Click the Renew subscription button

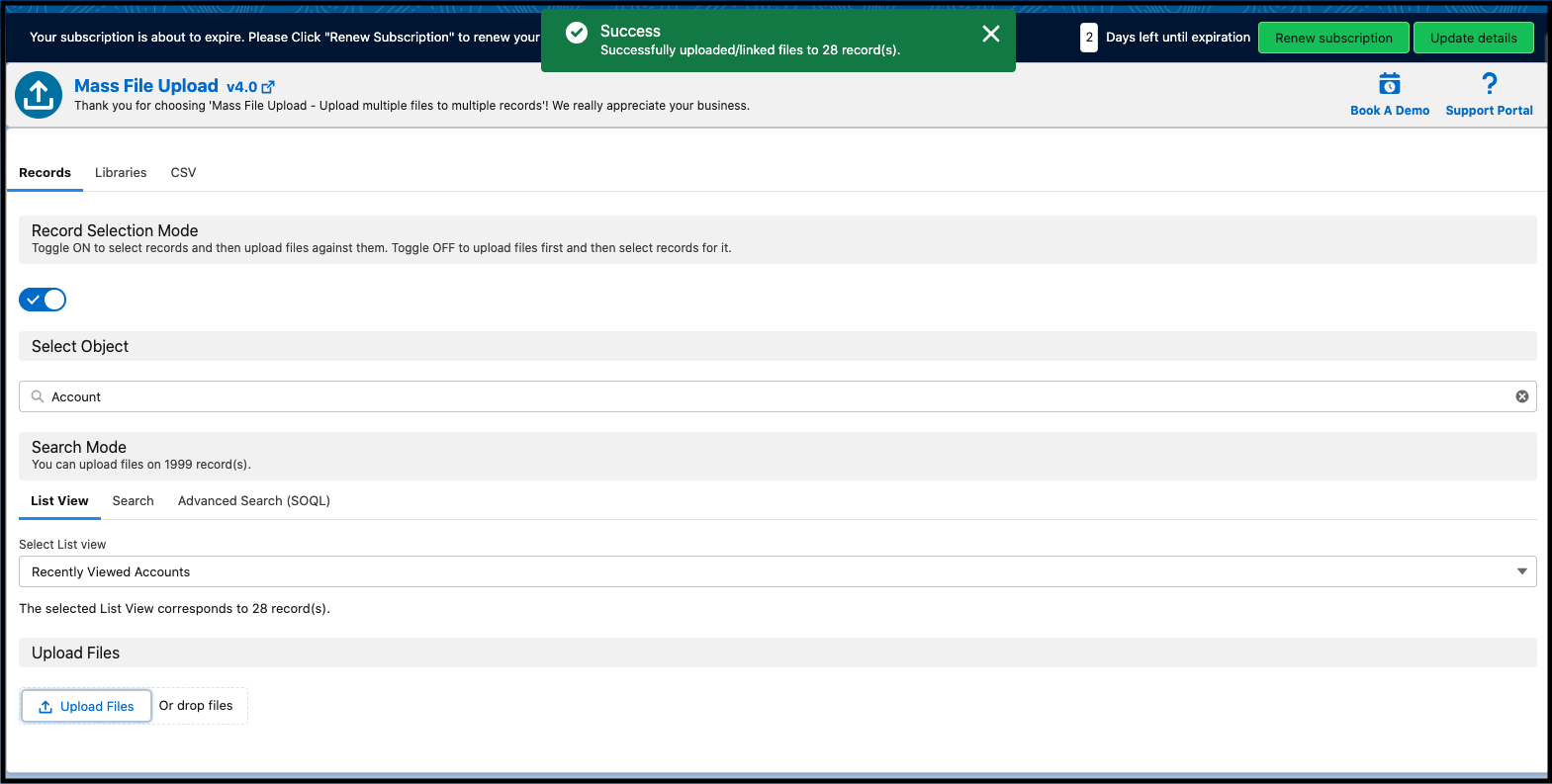1333,38
